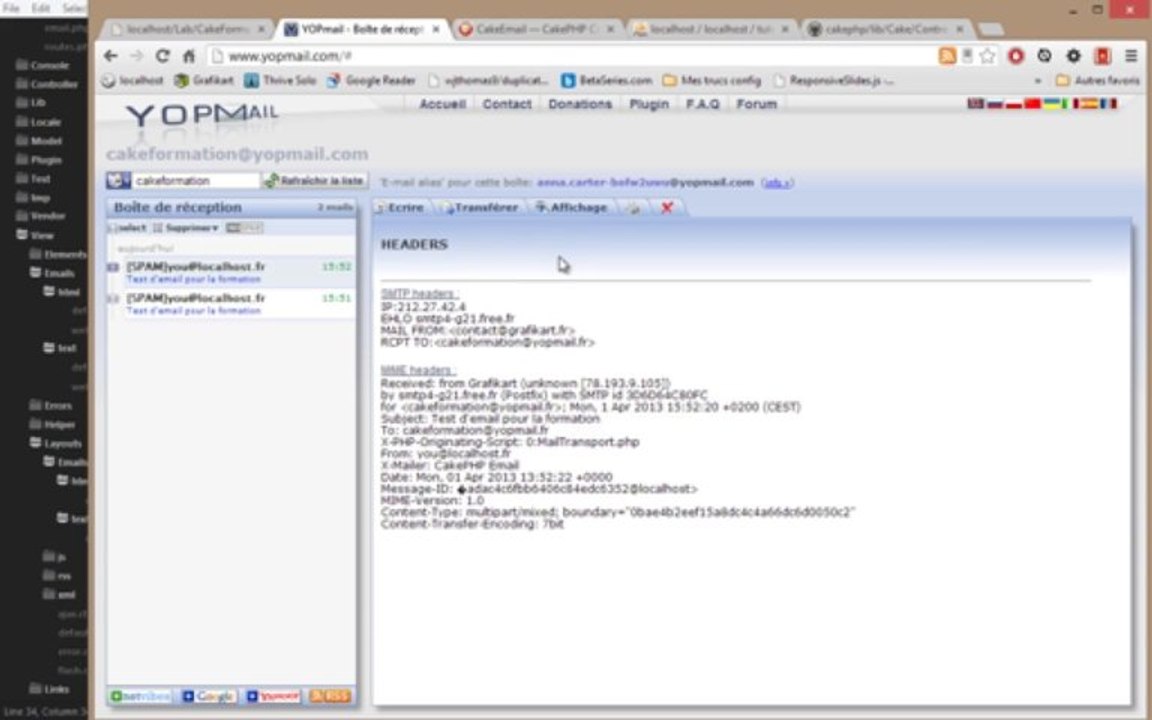The width and height of the screenshot is (1152, 720).
Task: Click the red square extension icon
Action: [x=1102, y=56]
